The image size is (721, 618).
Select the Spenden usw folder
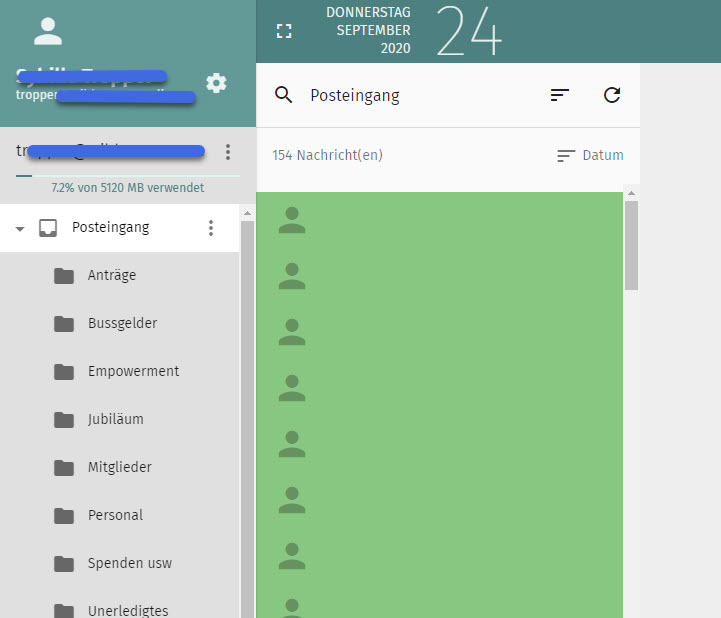click(129, 563)
